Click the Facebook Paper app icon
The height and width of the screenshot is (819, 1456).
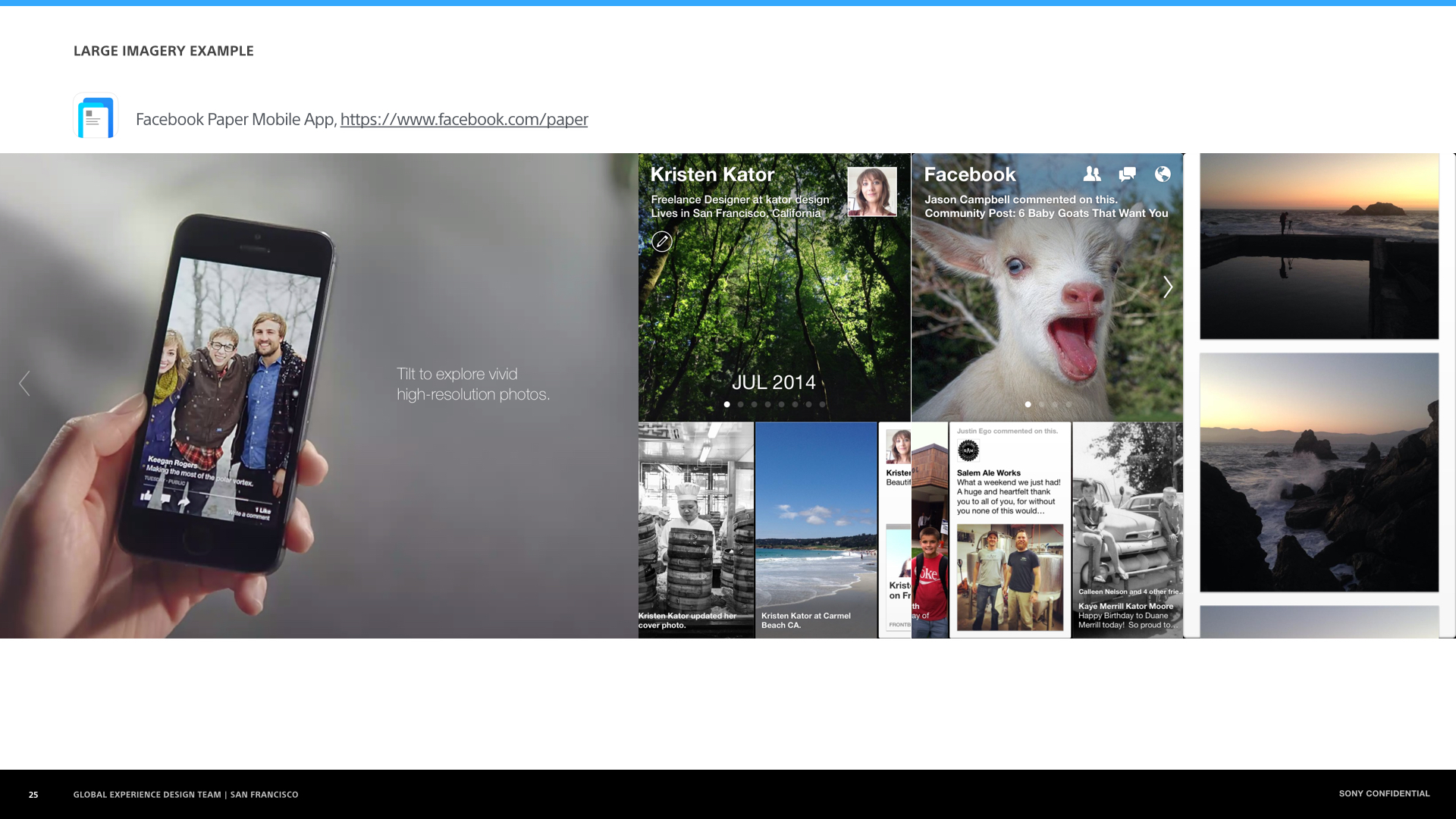pos(96,117)
